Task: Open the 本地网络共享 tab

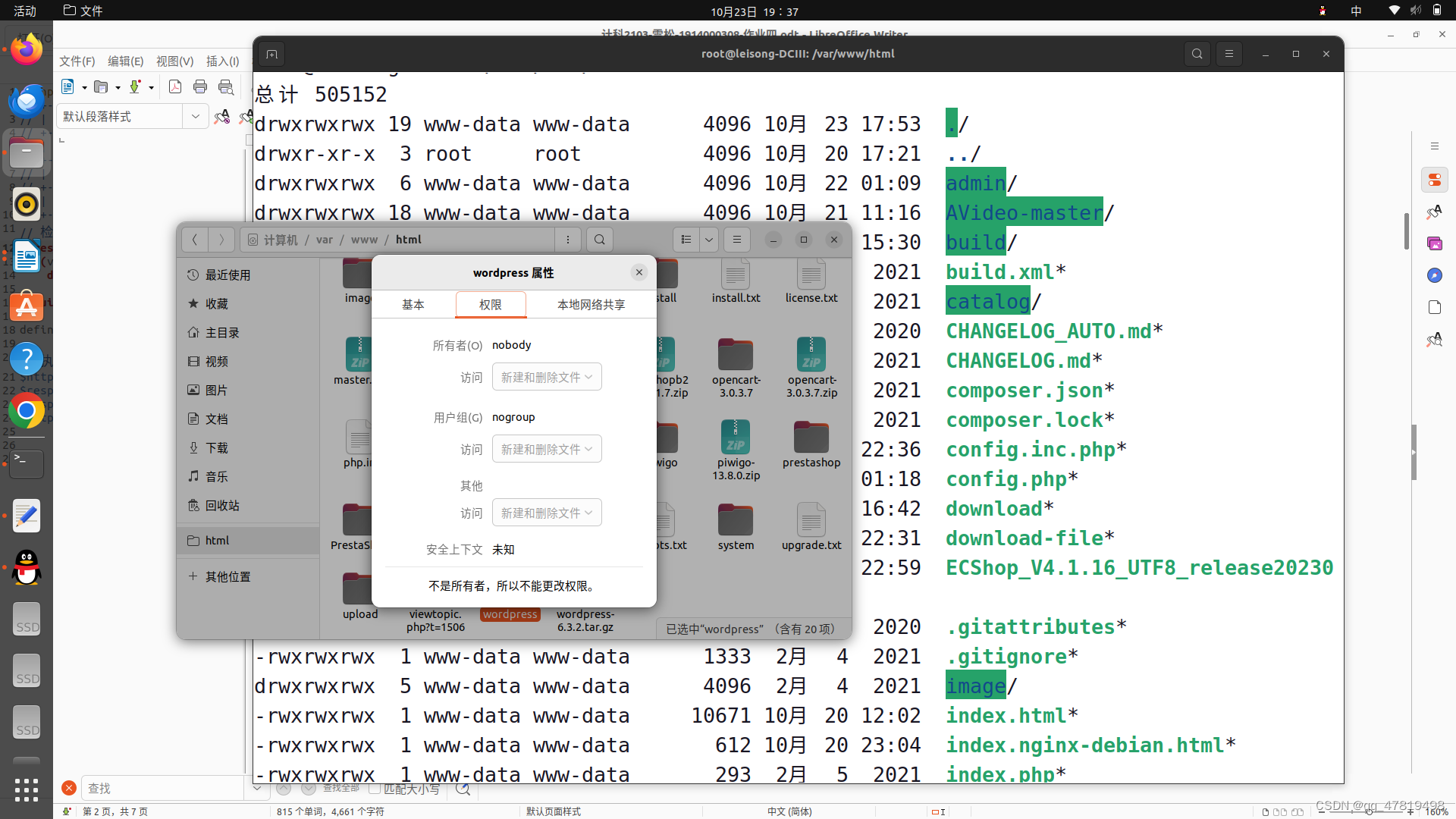Action: (591, 304)
